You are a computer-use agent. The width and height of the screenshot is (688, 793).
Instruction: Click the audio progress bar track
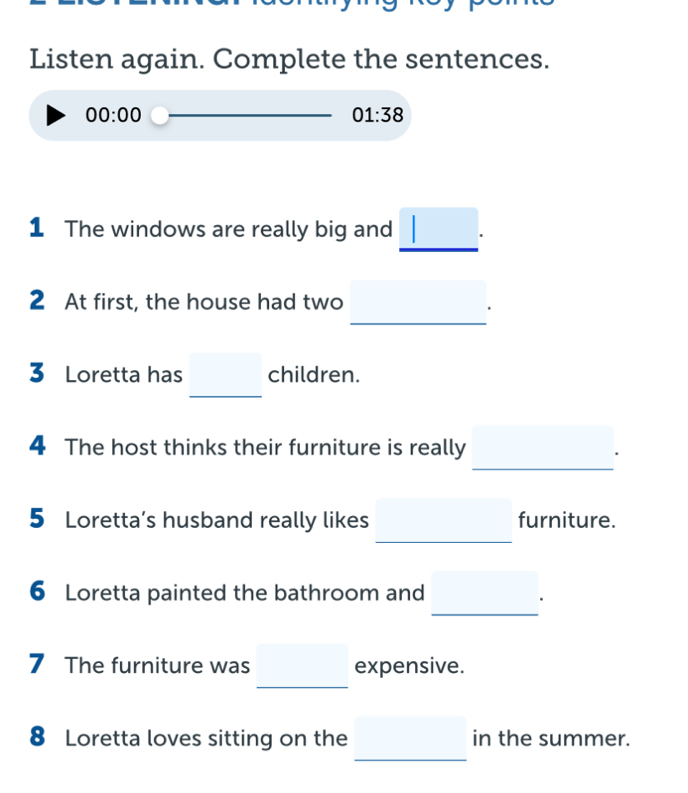tap(250, 115)
